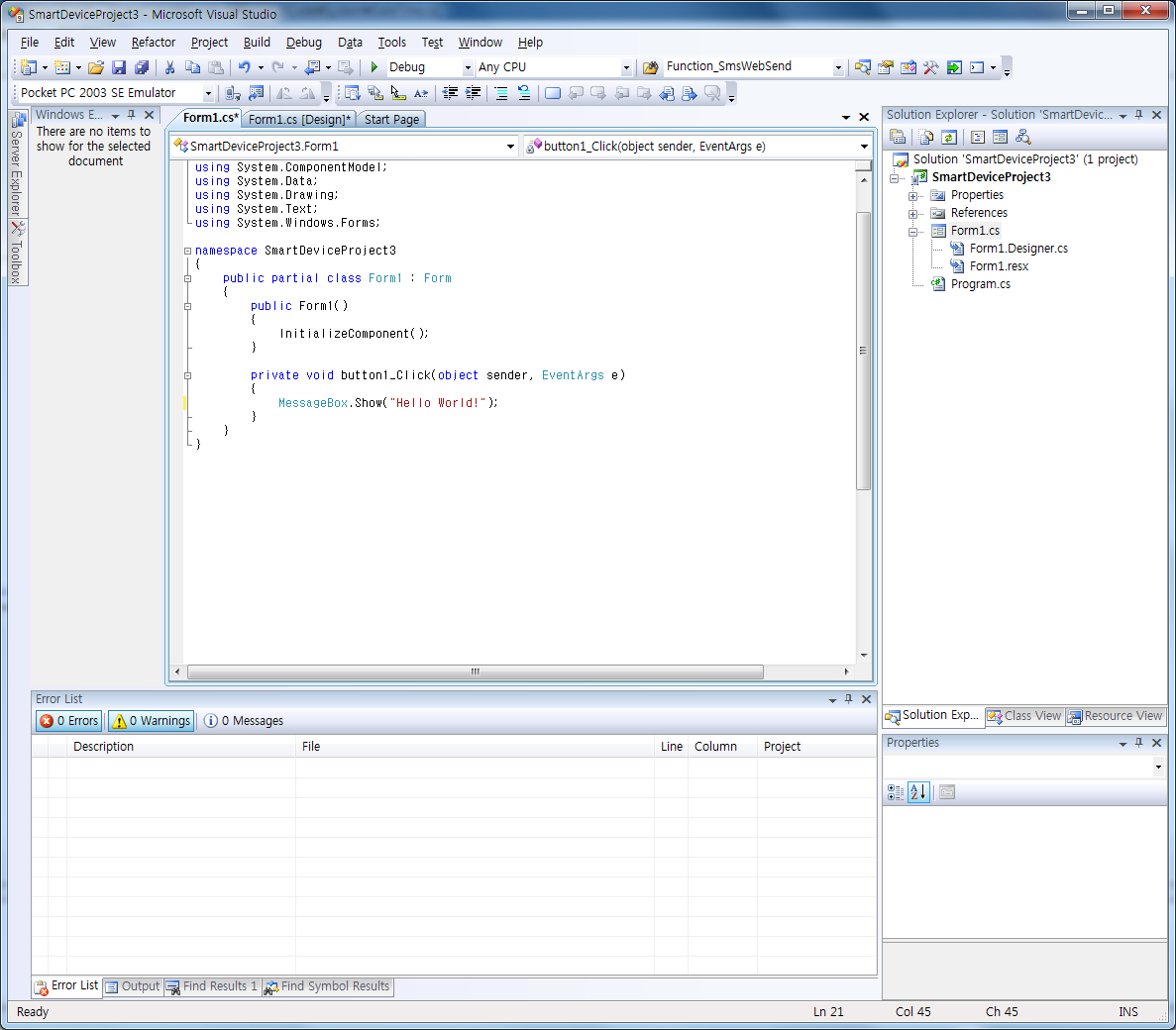This screenshot has width=1176, height=1030.
Task: Click the Increase Indent toolbar icon
Action: (473, 93)
